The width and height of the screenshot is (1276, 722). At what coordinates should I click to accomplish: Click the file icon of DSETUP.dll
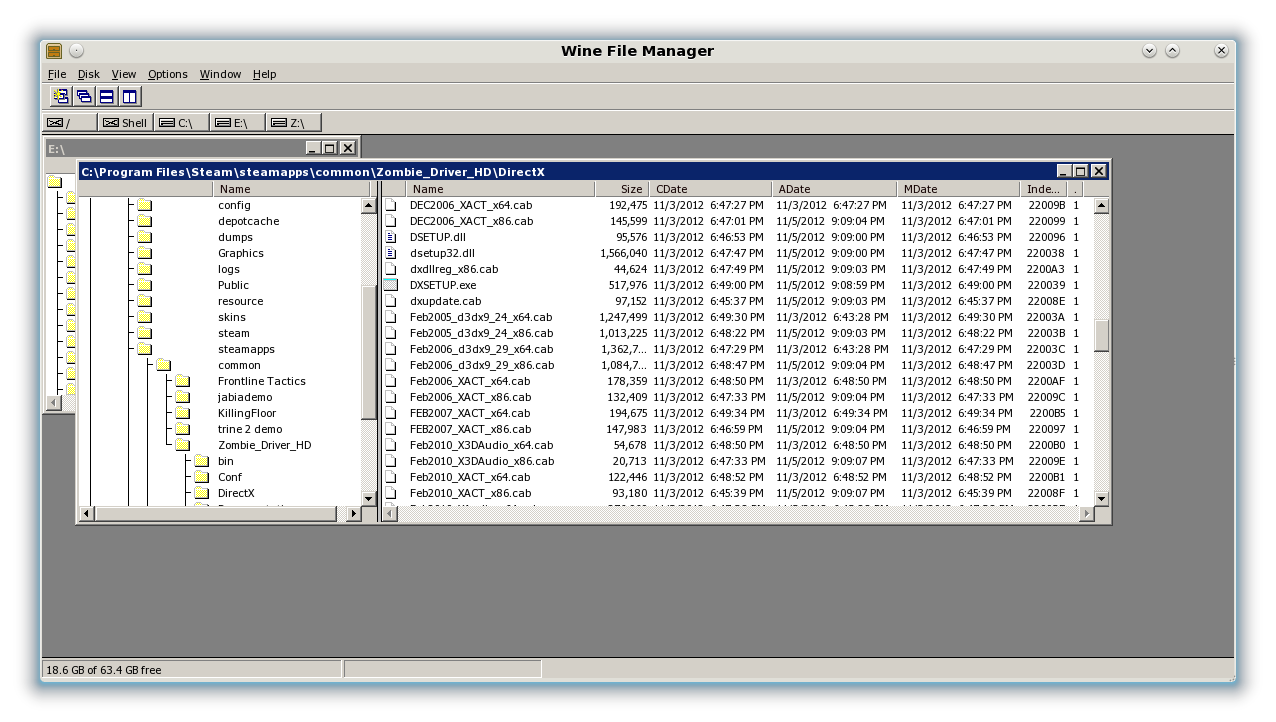click(391, 237)
